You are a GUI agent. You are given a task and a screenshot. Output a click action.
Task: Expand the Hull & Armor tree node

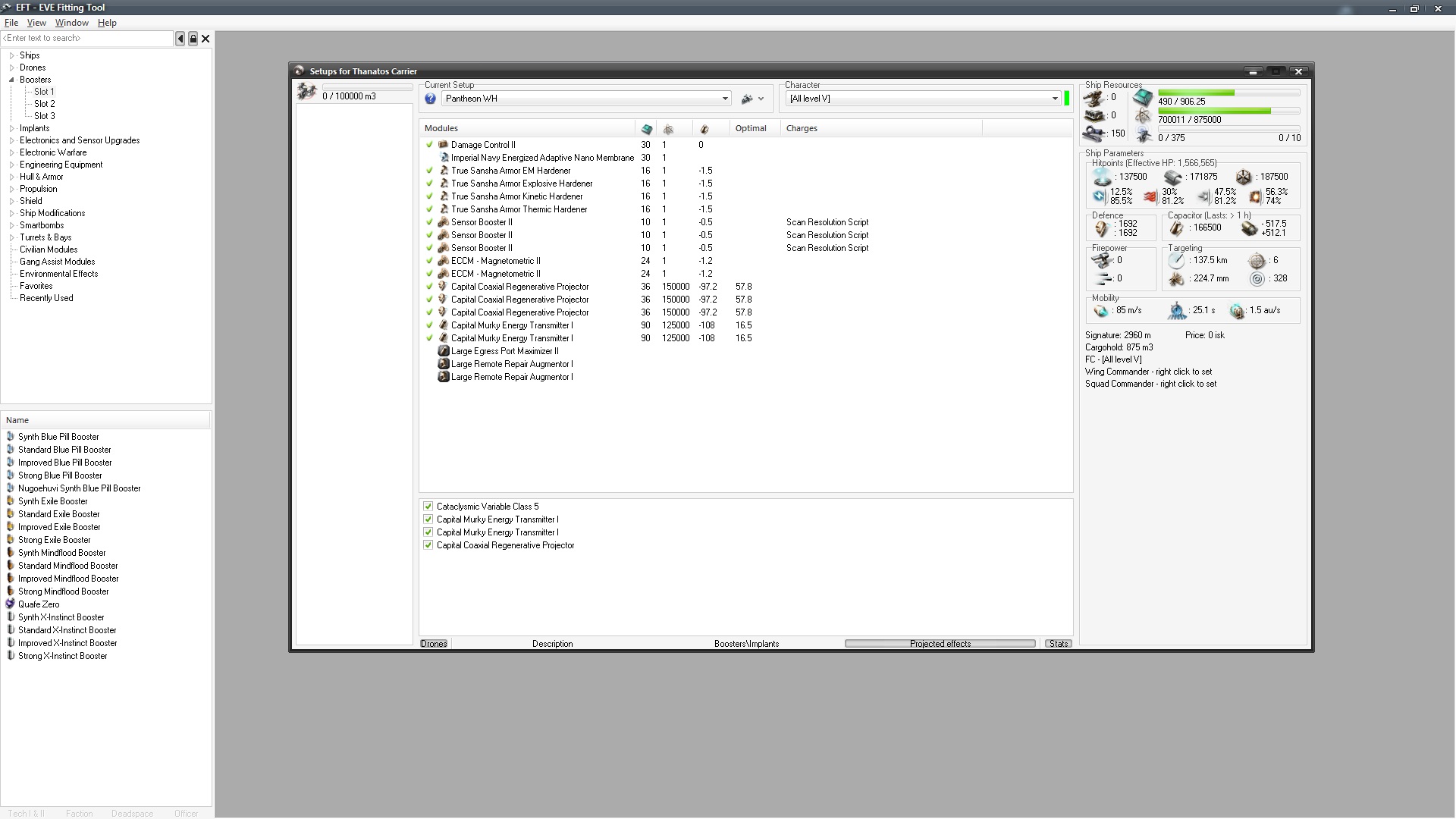click(12, 177)
